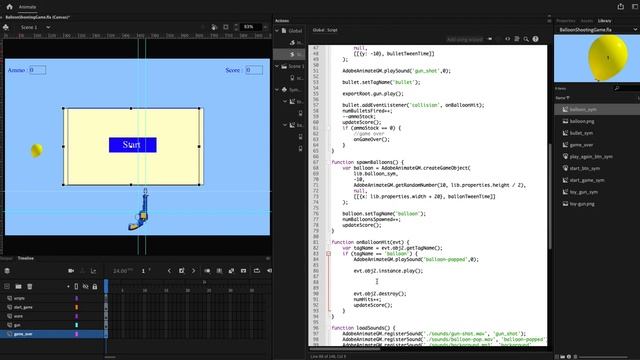Click the create tween icon in timeline

[231, 271]
